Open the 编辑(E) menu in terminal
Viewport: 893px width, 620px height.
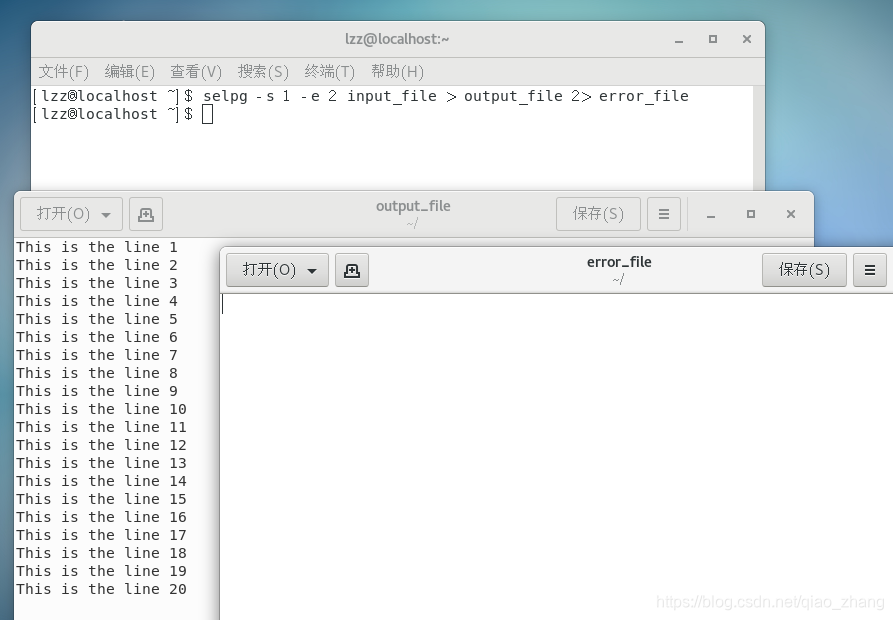[x=130, y=72]
